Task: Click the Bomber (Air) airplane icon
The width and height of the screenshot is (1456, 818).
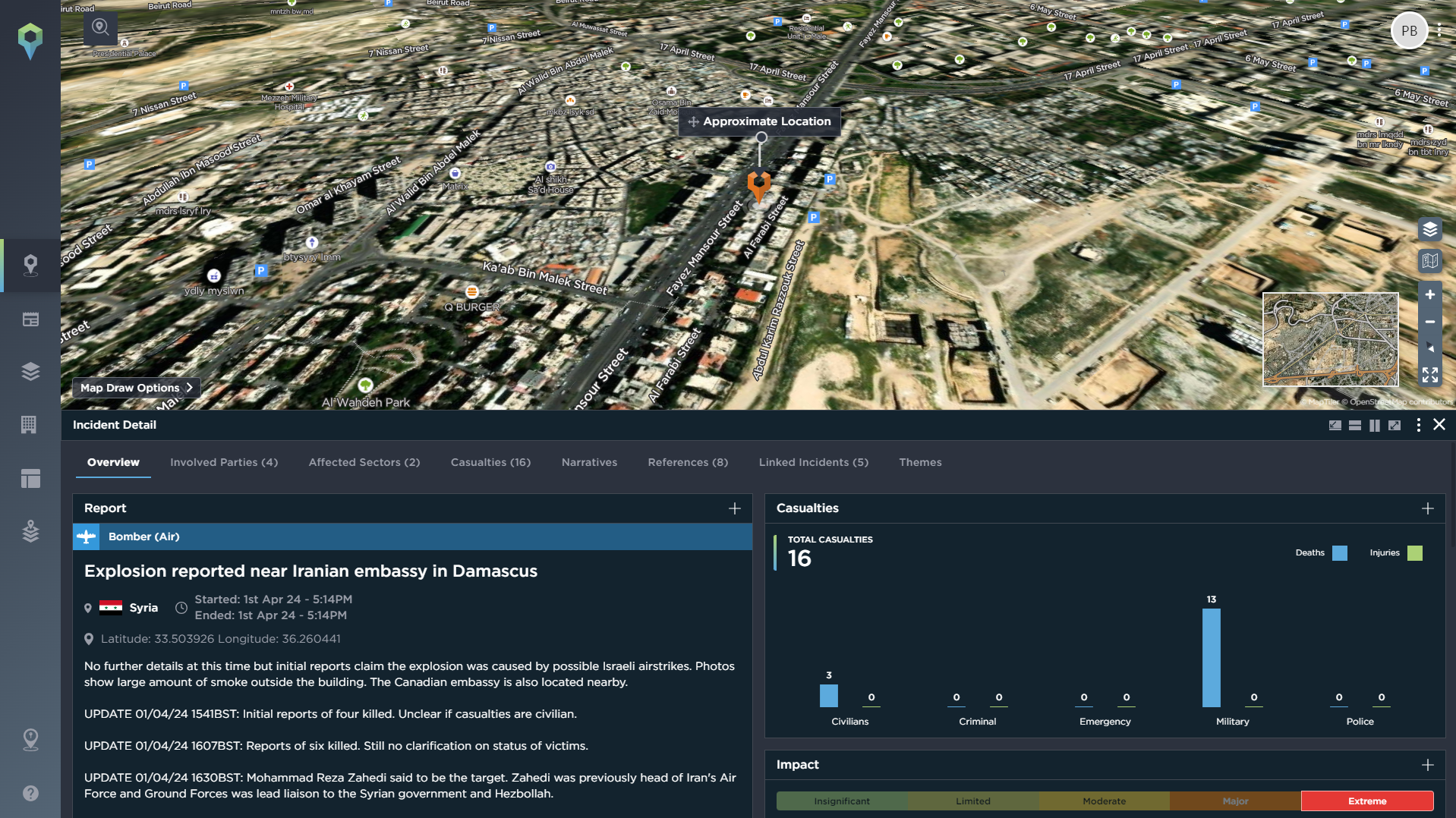Action: pyautogui.click(x=87, y=536)
